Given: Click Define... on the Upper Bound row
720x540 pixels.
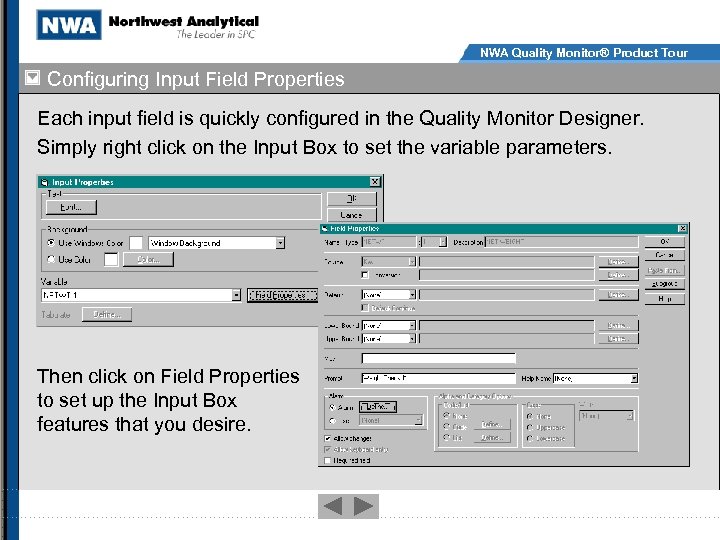Looking at the screenshot, I should click(618, 339).
